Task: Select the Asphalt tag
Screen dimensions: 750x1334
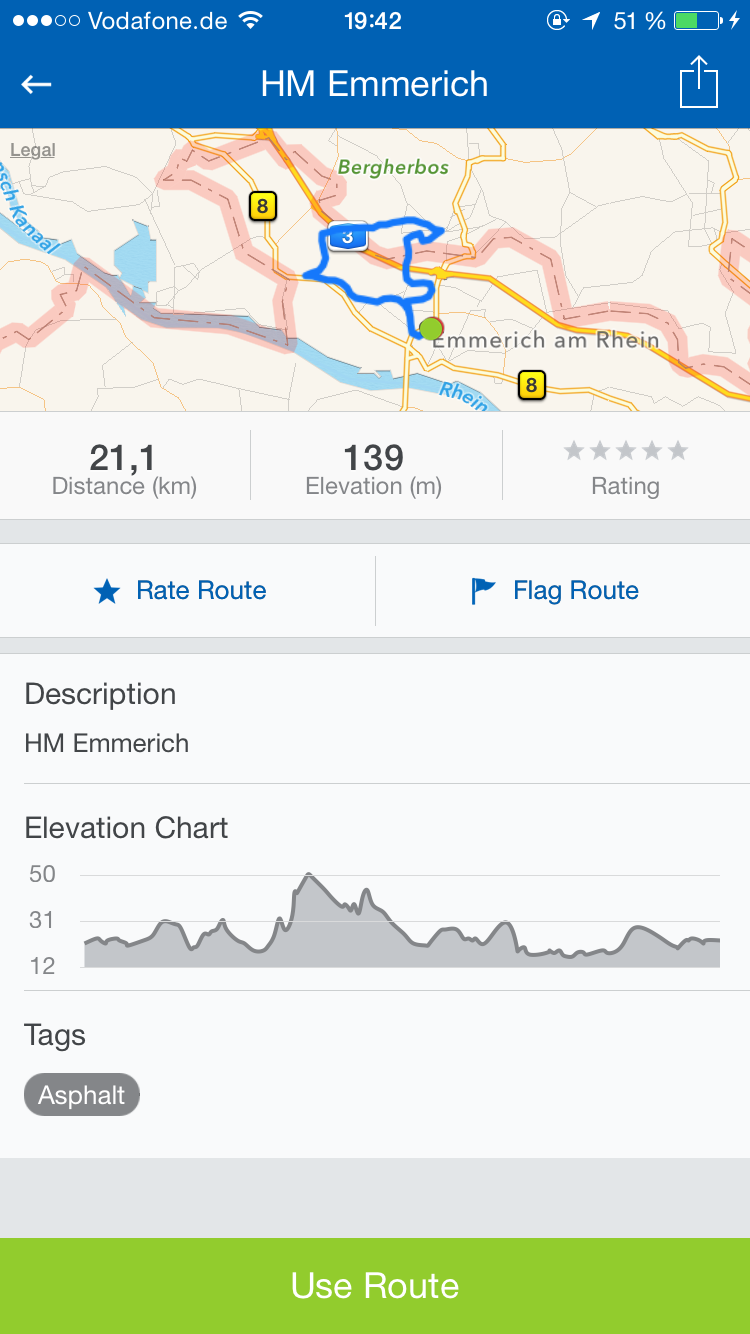Action: click(82, 1095)
